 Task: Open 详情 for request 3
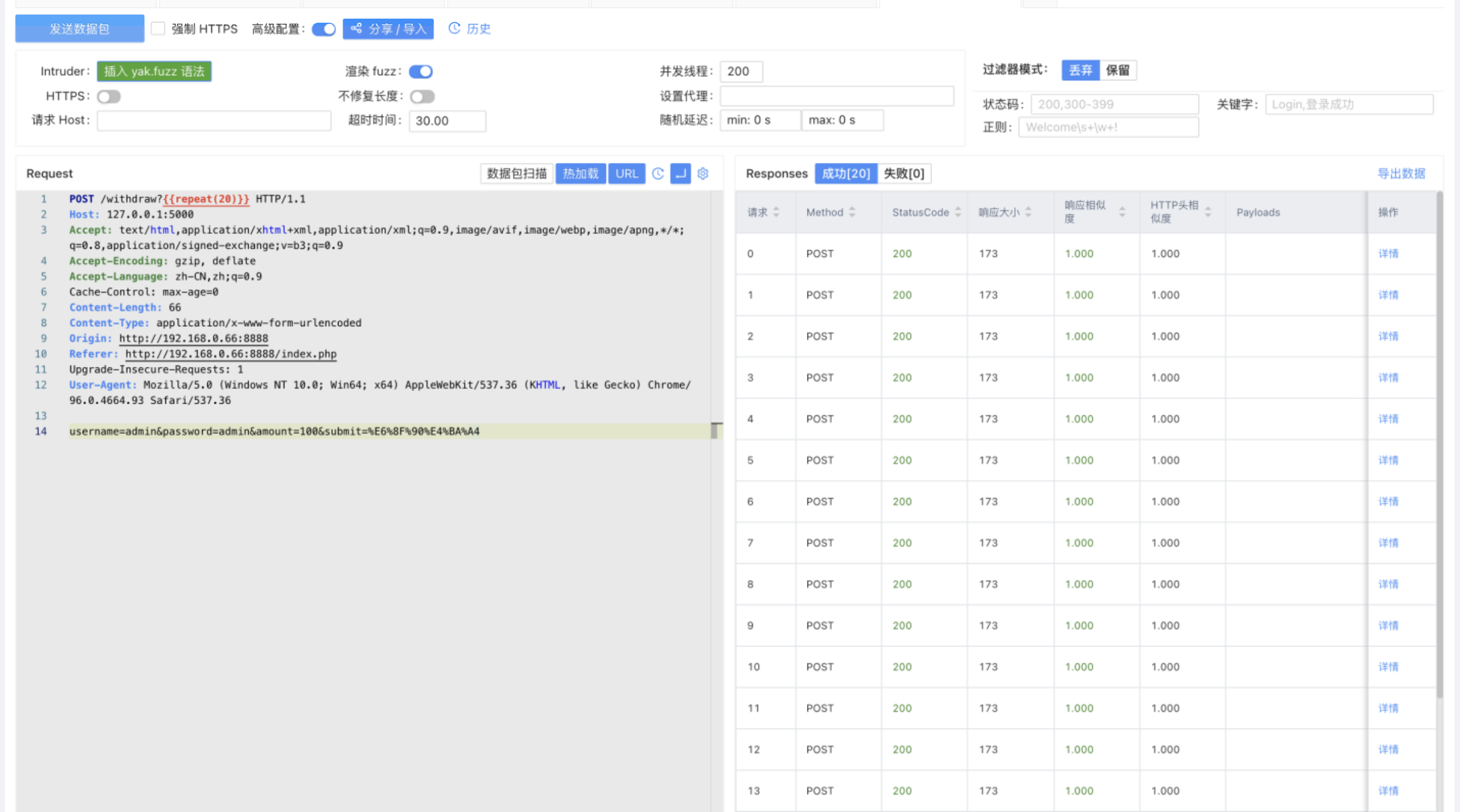1388,377
